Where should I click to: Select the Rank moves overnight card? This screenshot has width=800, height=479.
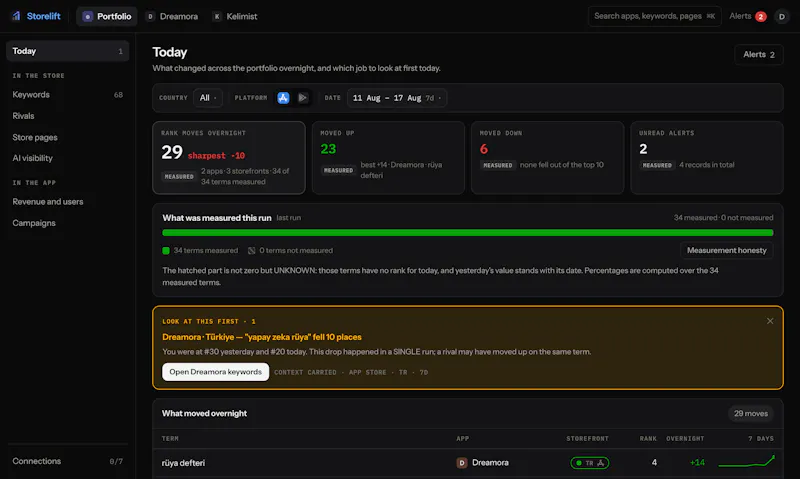(x=229, y=158)
